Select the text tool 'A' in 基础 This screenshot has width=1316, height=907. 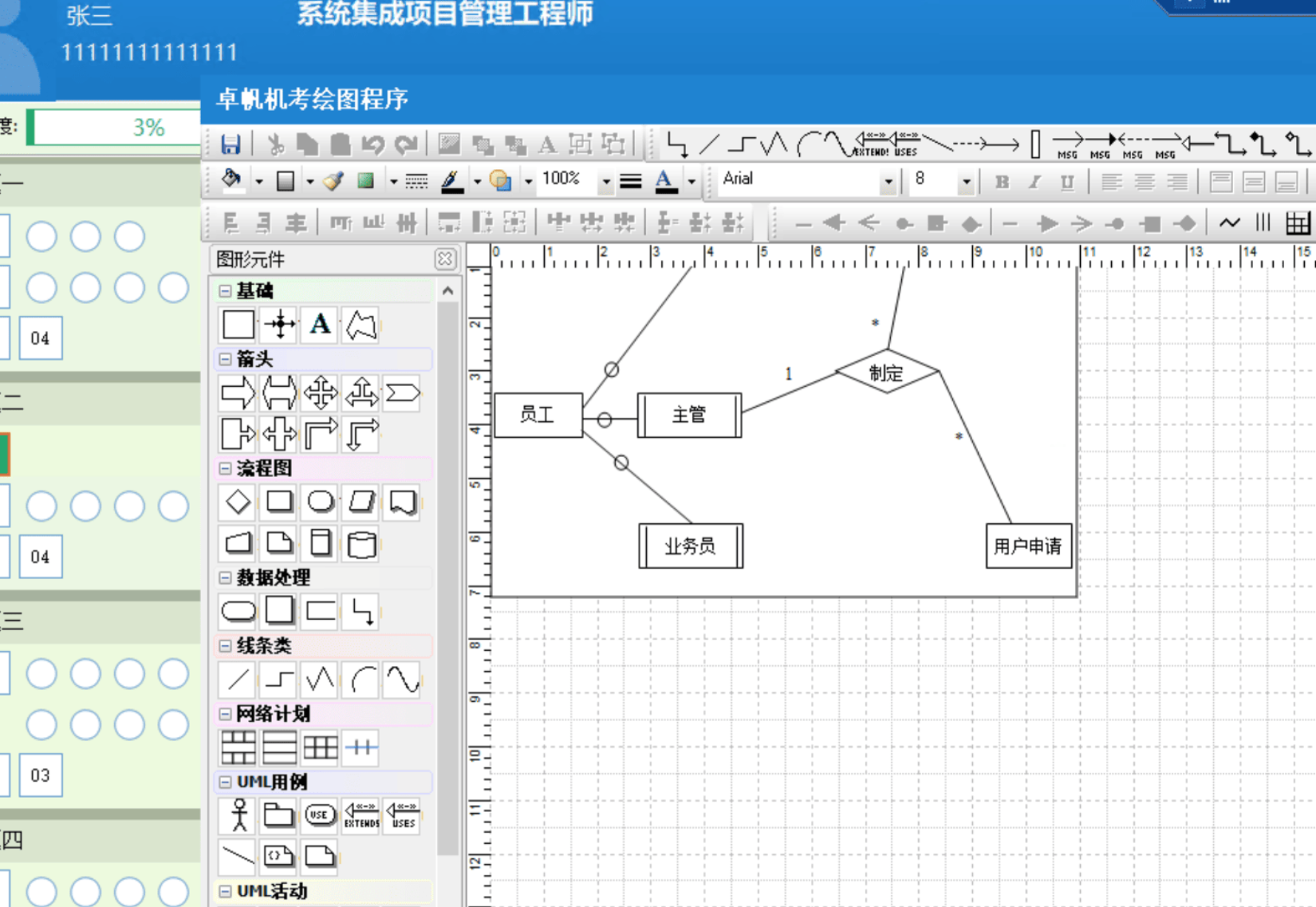click(320, 325)
